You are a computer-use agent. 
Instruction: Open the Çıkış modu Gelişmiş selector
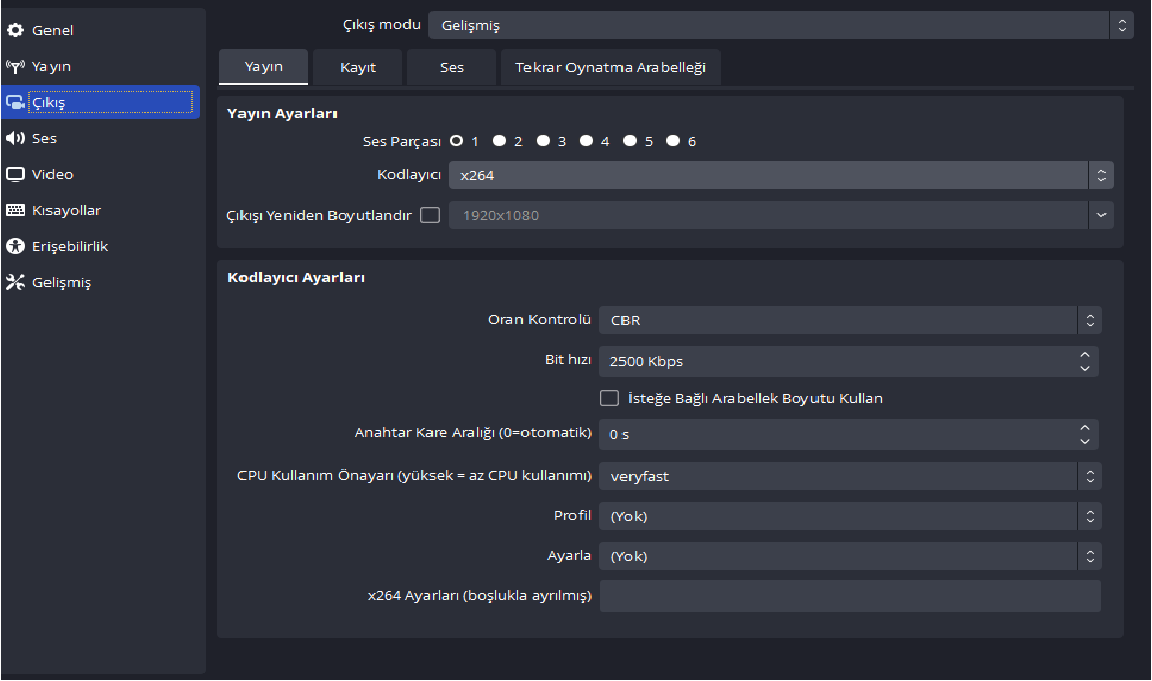(x=780, y=25)
